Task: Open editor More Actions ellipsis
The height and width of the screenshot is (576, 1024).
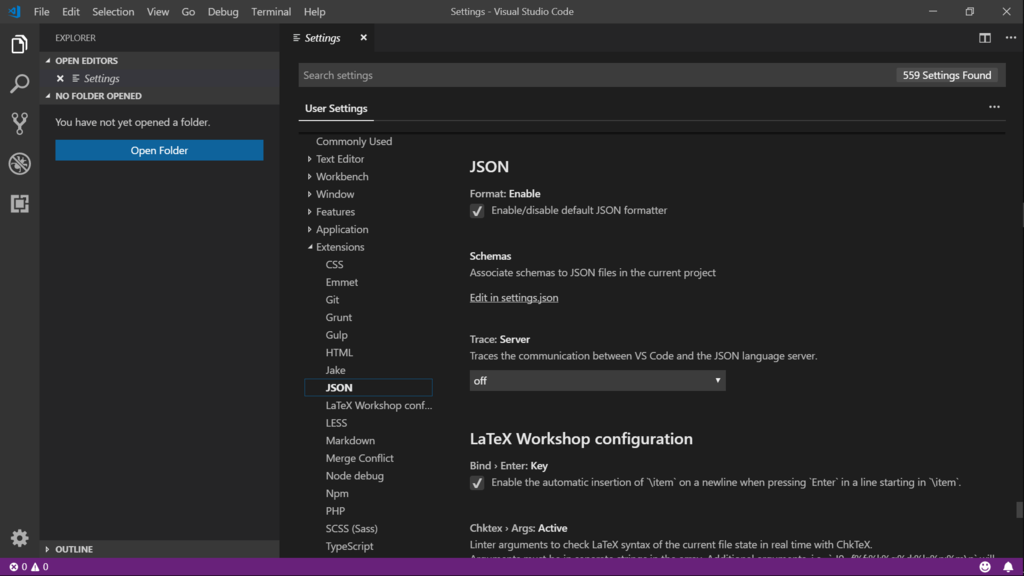Action: coord(1010,38)
